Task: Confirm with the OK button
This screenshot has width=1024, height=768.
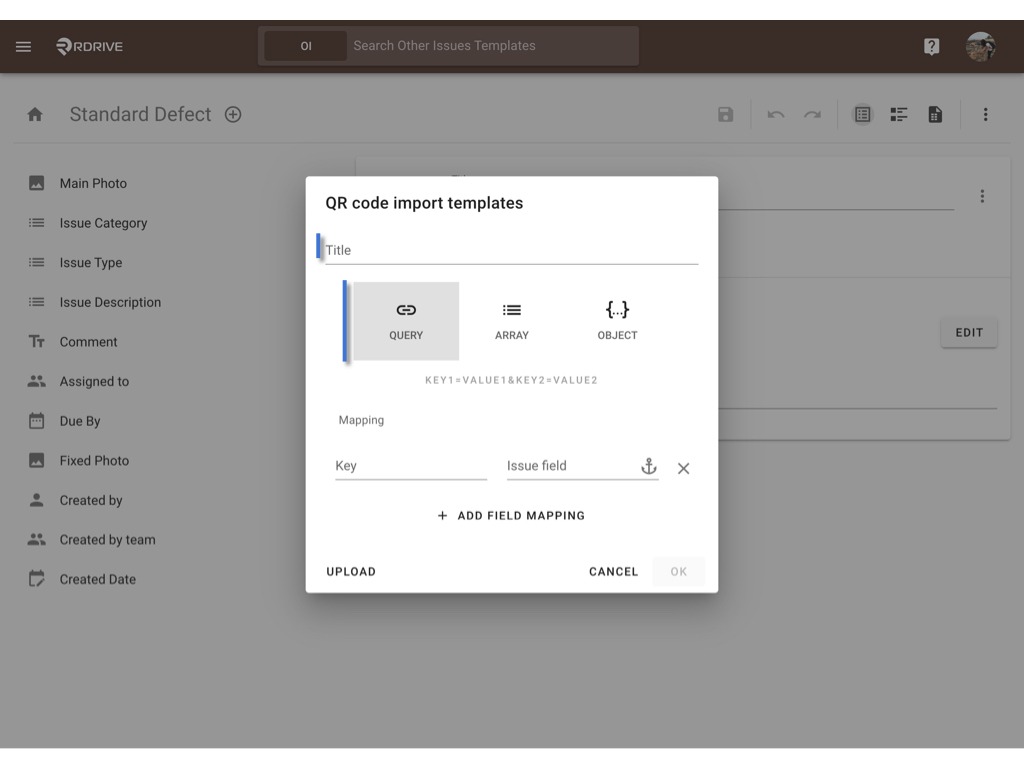Action: tap(679, 572)
